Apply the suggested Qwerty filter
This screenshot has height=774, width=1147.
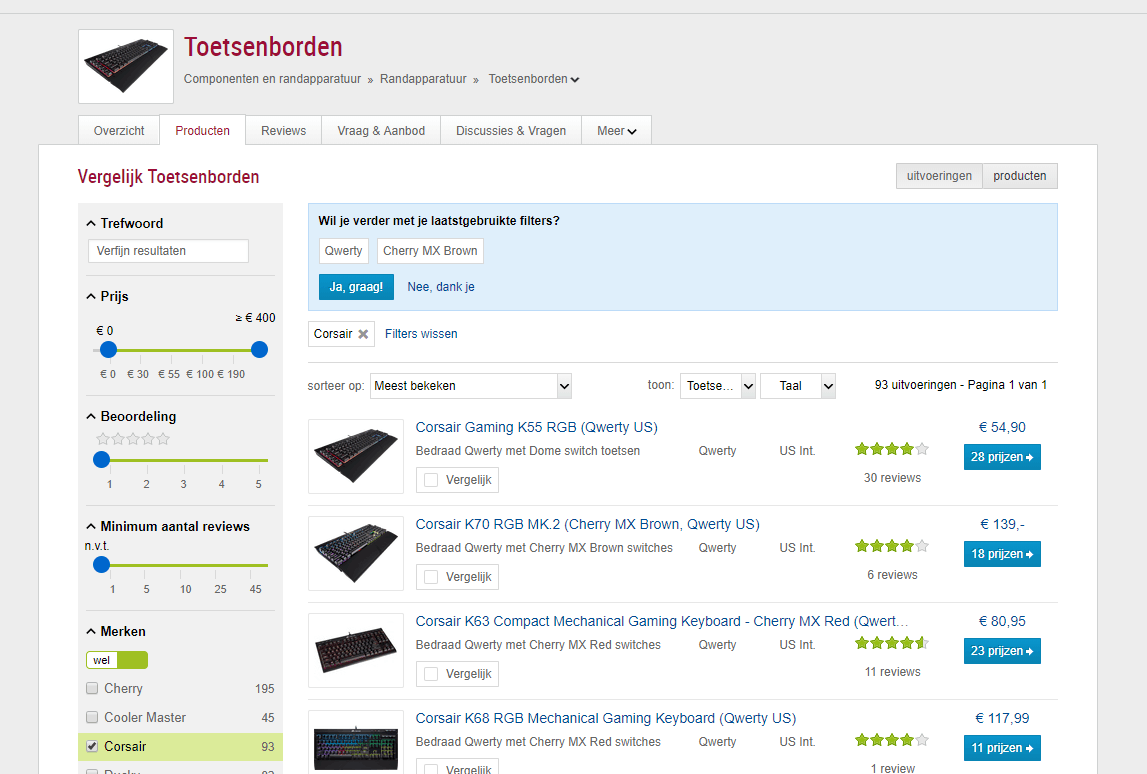pyautogui.click(x=344, y=251)
